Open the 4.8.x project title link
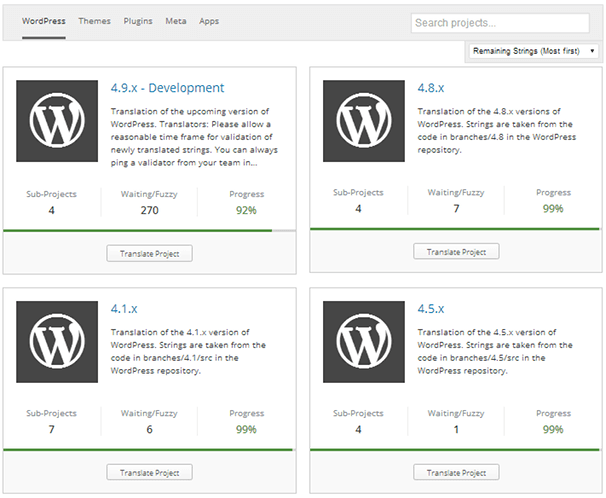Viewport: 606px width, 498px height. point(431,88)
